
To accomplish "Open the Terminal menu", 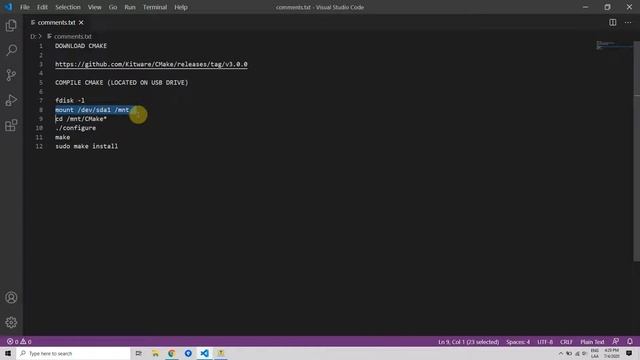I will [155, 7].
